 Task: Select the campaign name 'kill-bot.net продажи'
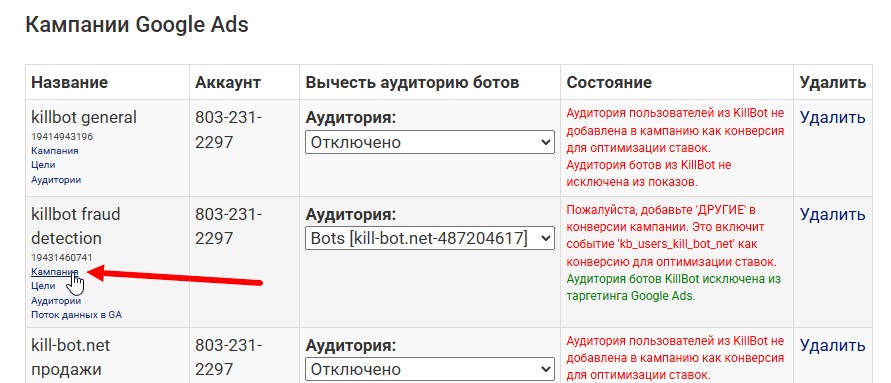70,357
